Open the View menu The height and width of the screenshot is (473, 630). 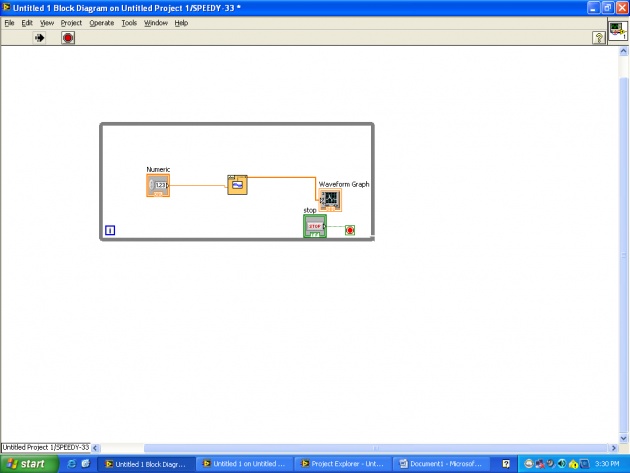click(47, 23)
